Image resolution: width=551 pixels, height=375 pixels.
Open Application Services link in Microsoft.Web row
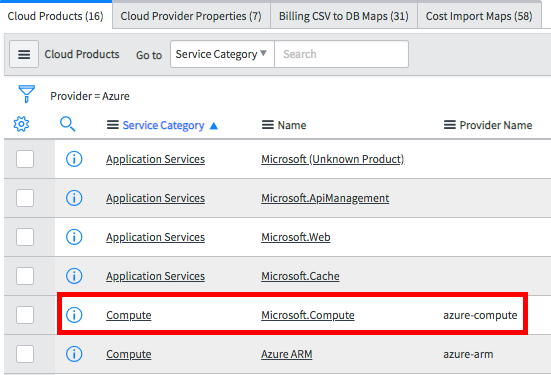click(x=155, y=237)
